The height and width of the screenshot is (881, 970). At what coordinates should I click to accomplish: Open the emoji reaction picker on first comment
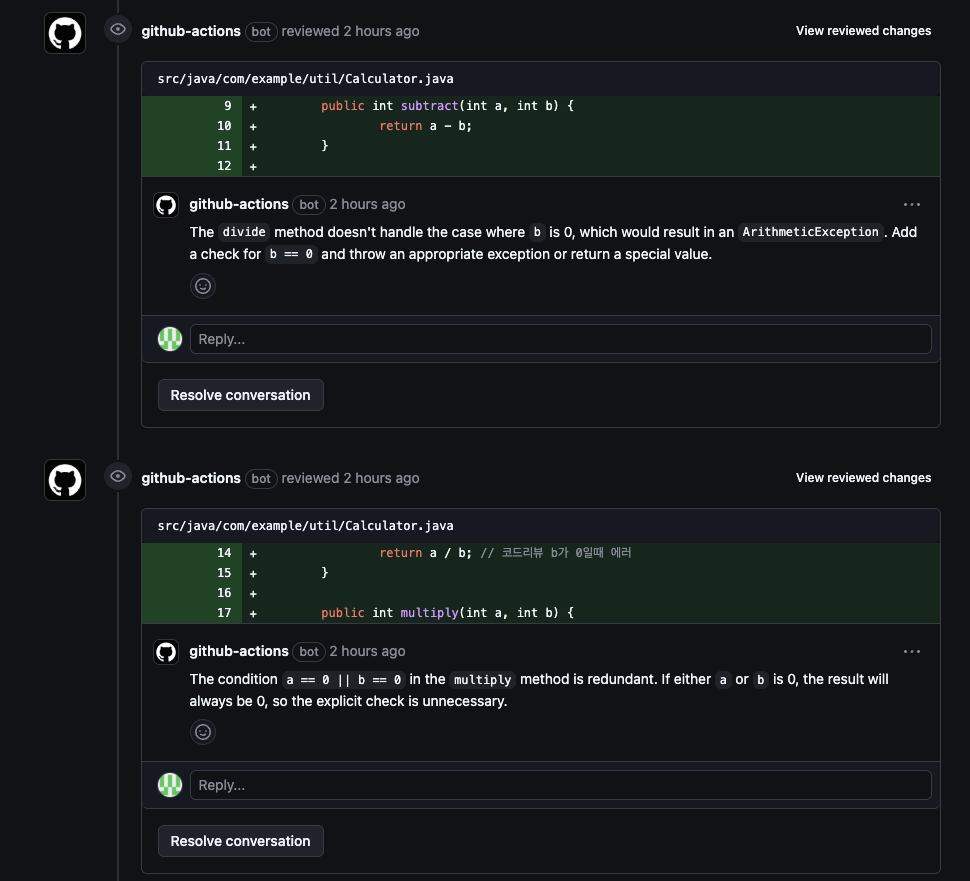202,286
